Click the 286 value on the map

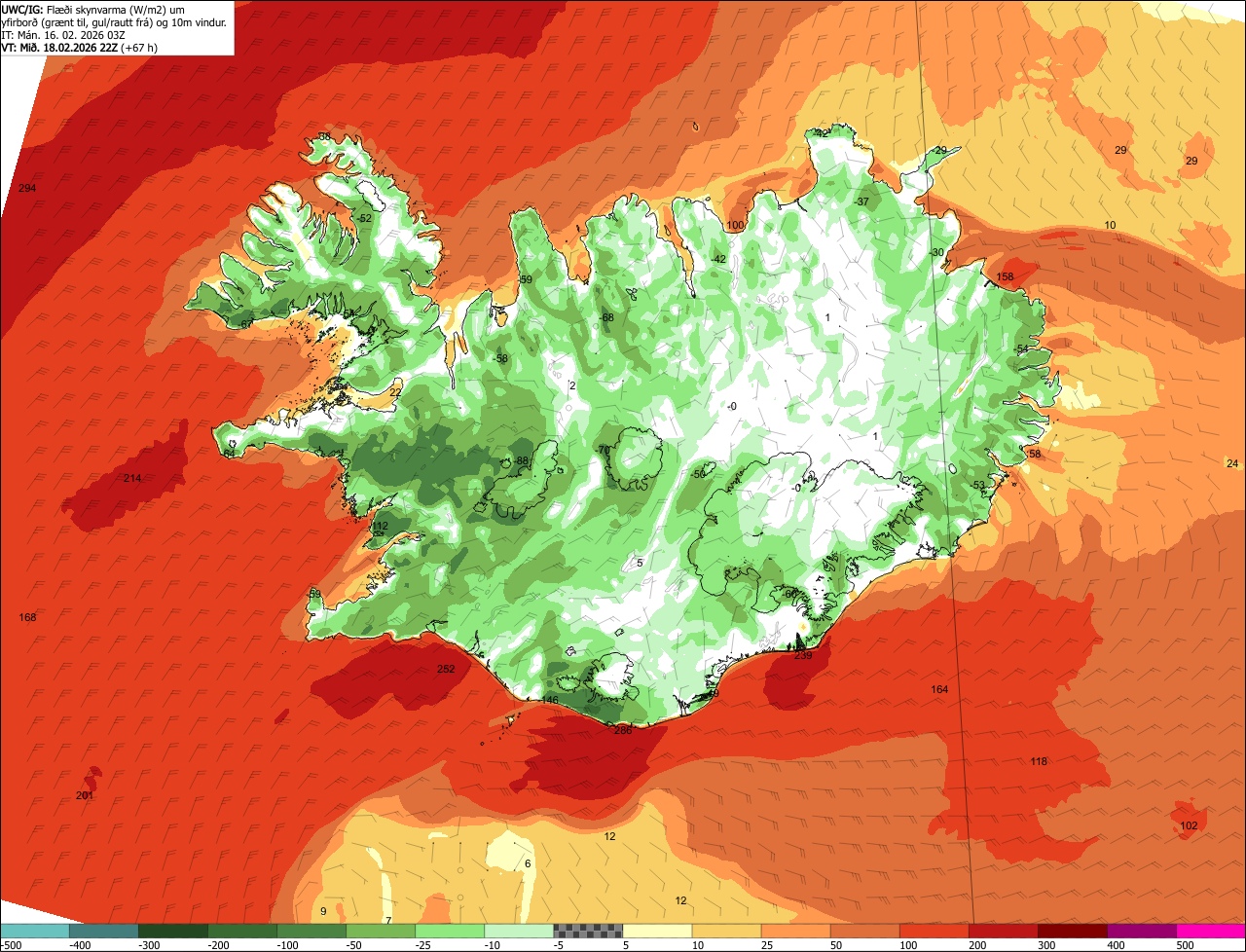pyautogui.click(x=623, y=730)
